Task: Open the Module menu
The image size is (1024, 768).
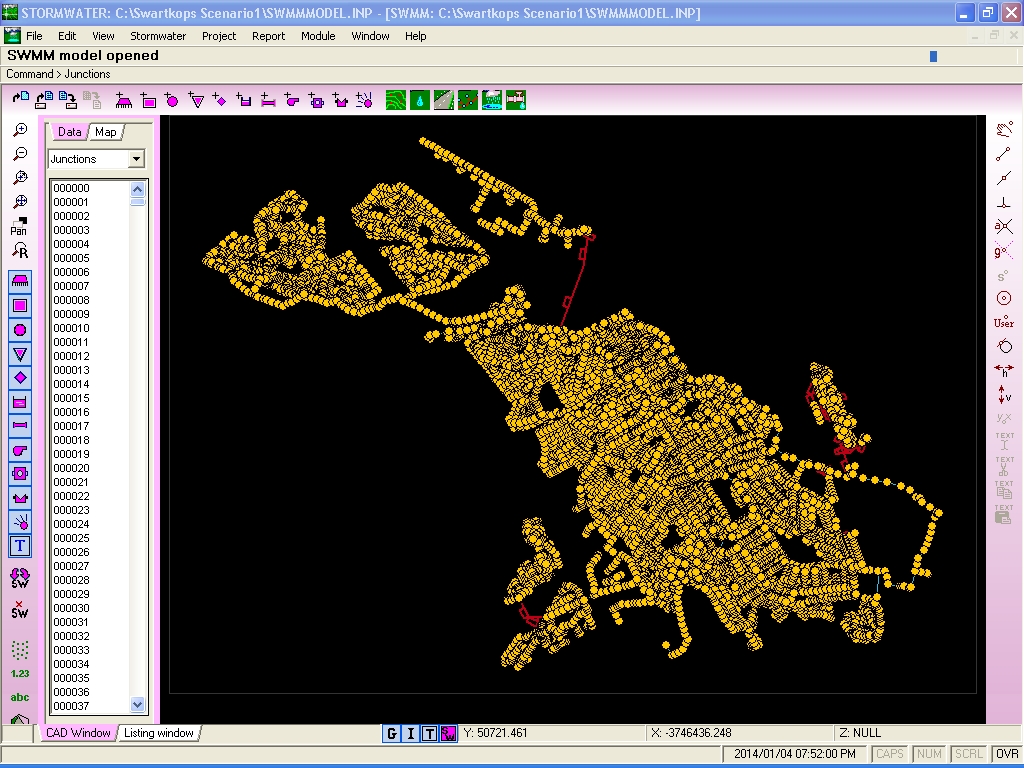Action: point(318,36)
